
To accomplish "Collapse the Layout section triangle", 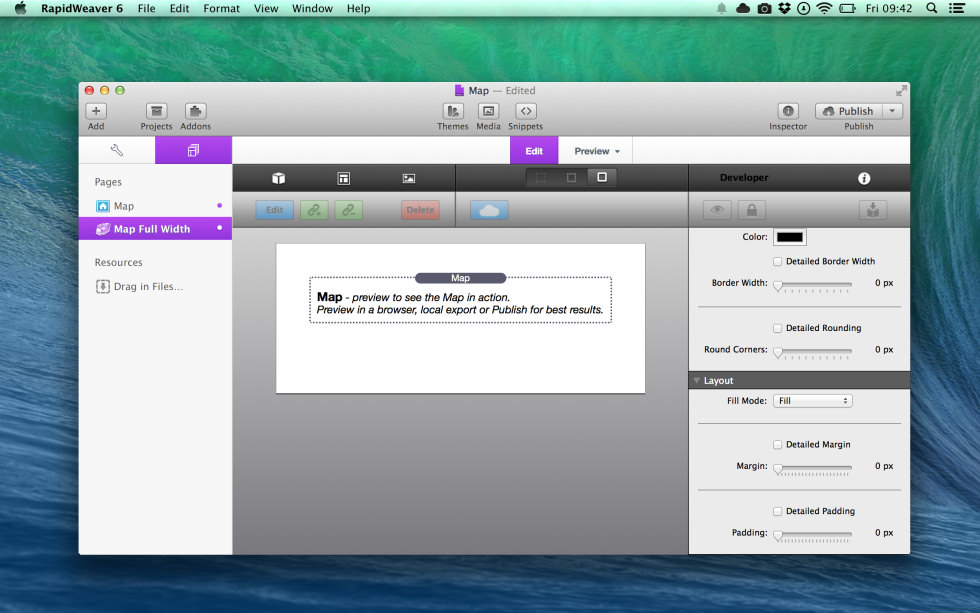I will click(696, 381).
